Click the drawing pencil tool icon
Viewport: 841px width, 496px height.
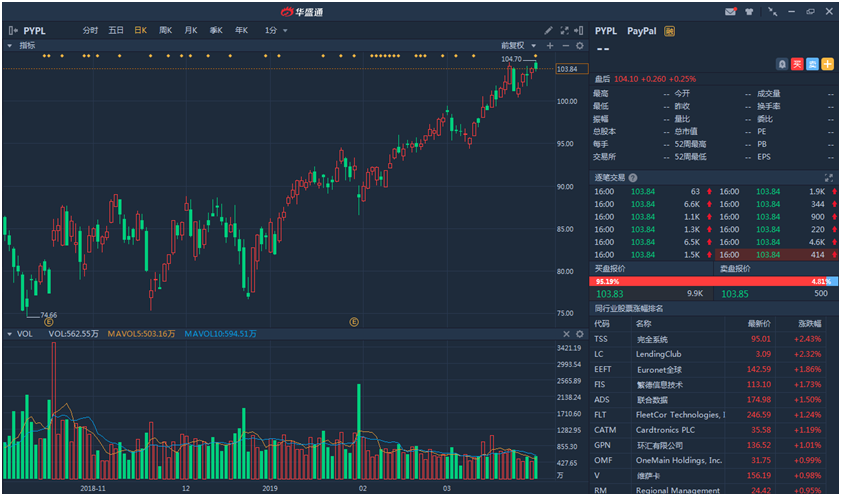point(548,30)
